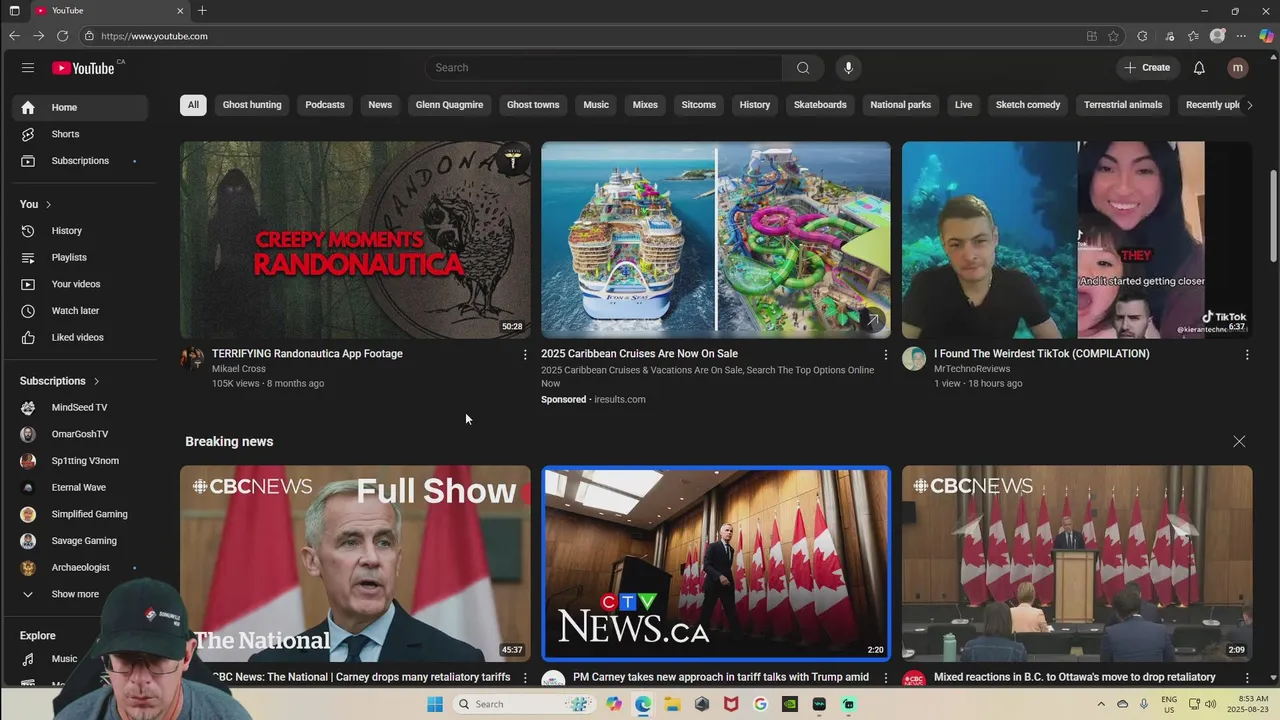Screen dimensions: 1280x720
Task: Reload the page with refresh icon
Action: [62, 36]
